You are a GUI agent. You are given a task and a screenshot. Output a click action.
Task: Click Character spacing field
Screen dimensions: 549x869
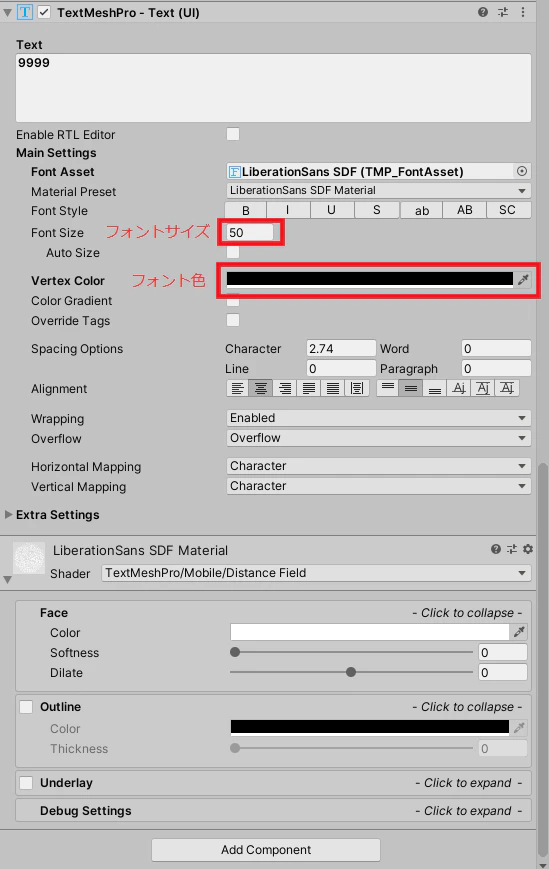point(341,349)
